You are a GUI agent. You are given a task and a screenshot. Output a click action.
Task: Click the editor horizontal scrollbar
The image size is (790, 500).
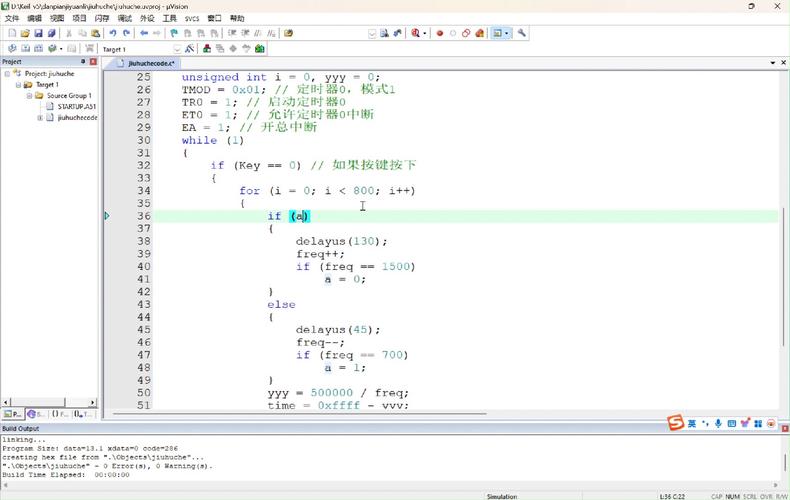(x=300, y=414)
